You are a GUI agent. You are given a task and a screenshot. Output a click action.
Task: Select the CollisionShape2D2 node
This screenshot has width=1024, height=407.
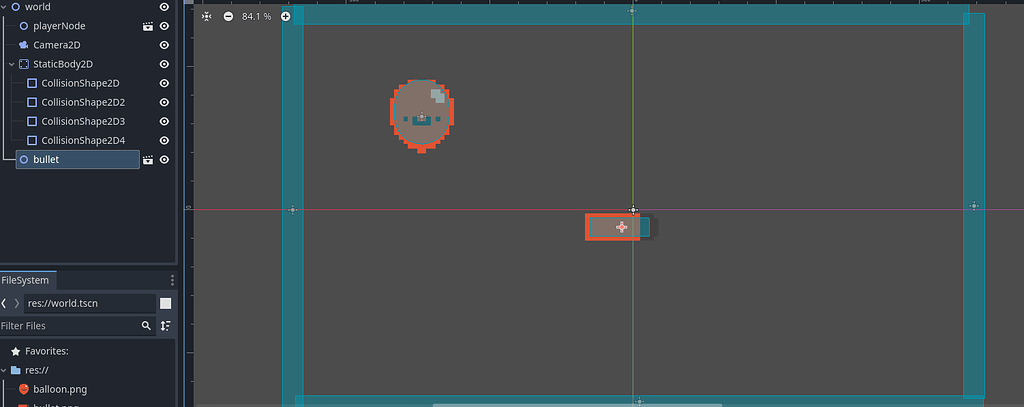83,103
